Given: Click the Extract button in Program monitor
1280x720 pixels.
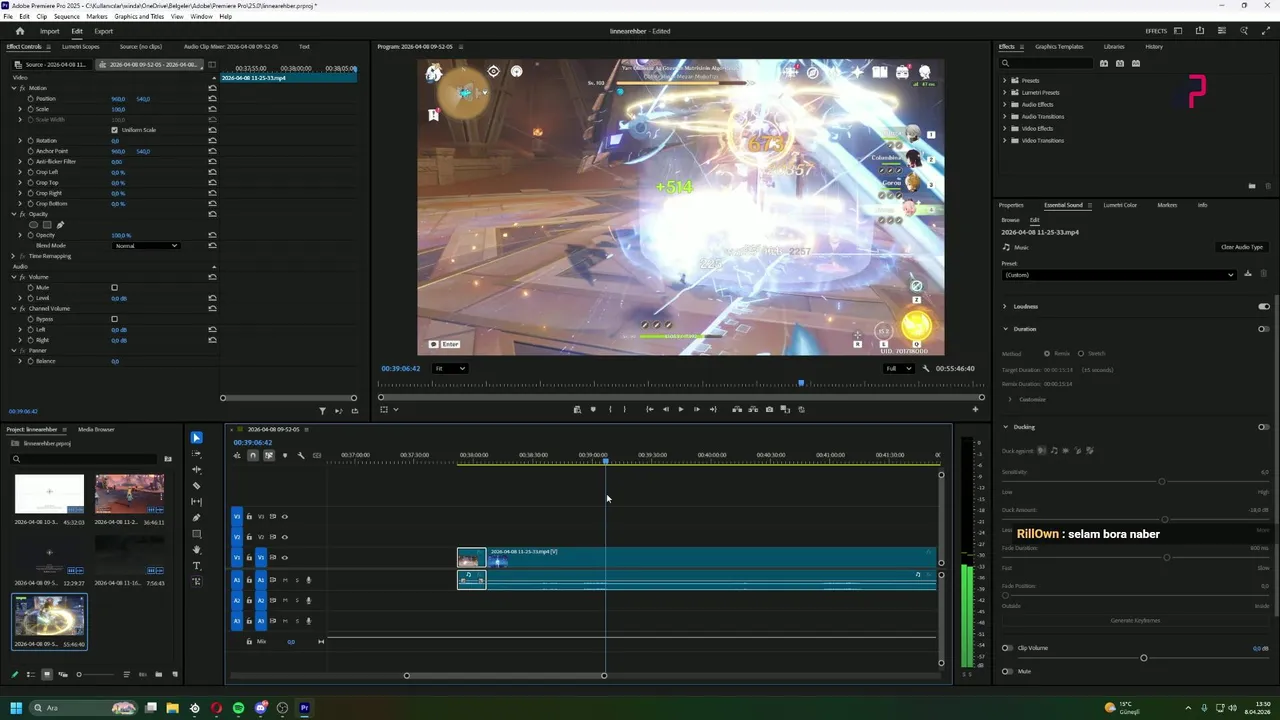Looking at the screenshot, I should tap(753, 409).
